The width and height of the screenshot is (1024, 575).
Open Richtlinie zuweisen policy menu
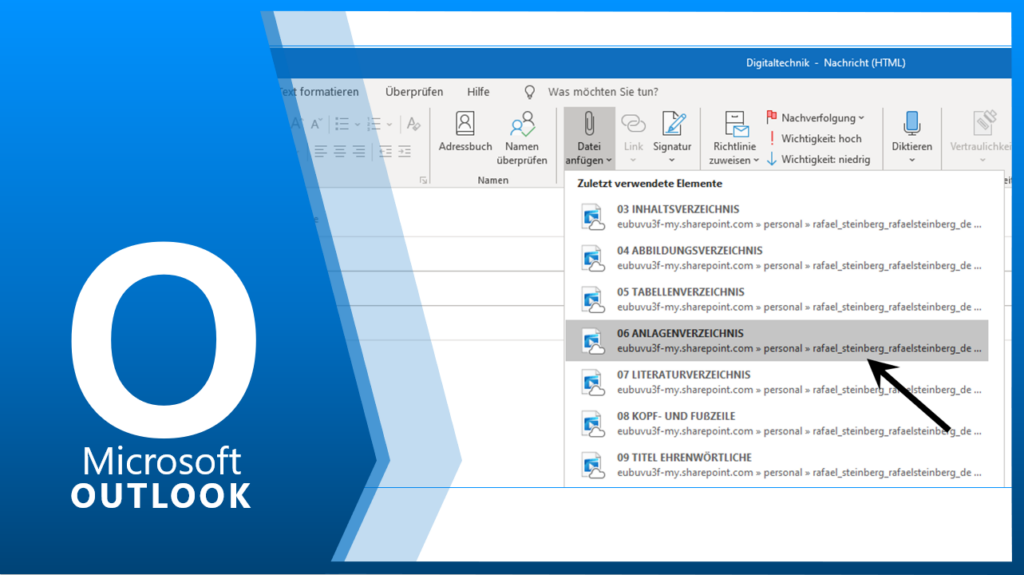734,139
